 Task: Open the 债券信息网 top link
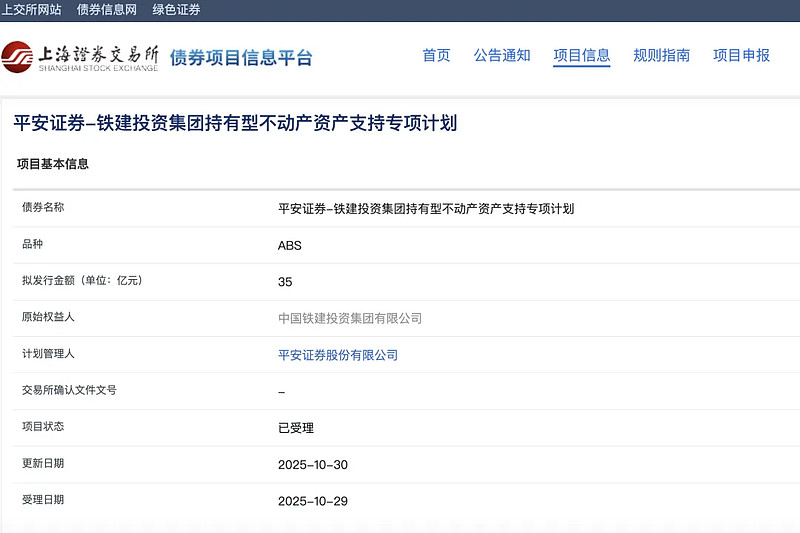click(x=107, y=10)
